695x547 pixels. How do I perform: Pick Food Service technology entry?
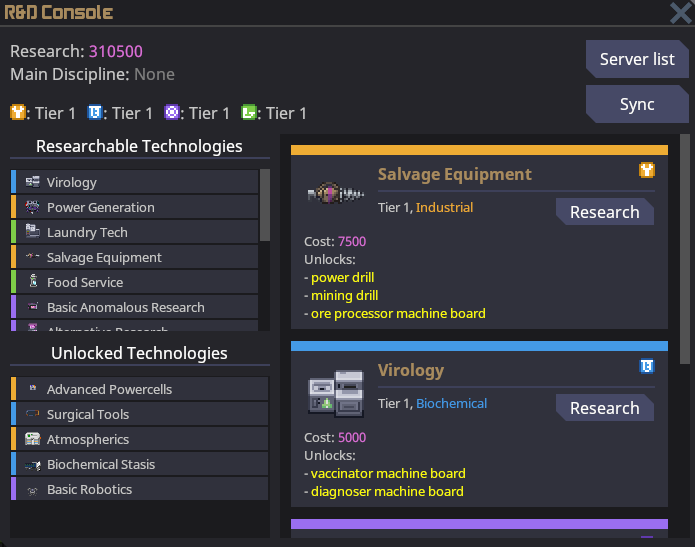coord(135,282)
